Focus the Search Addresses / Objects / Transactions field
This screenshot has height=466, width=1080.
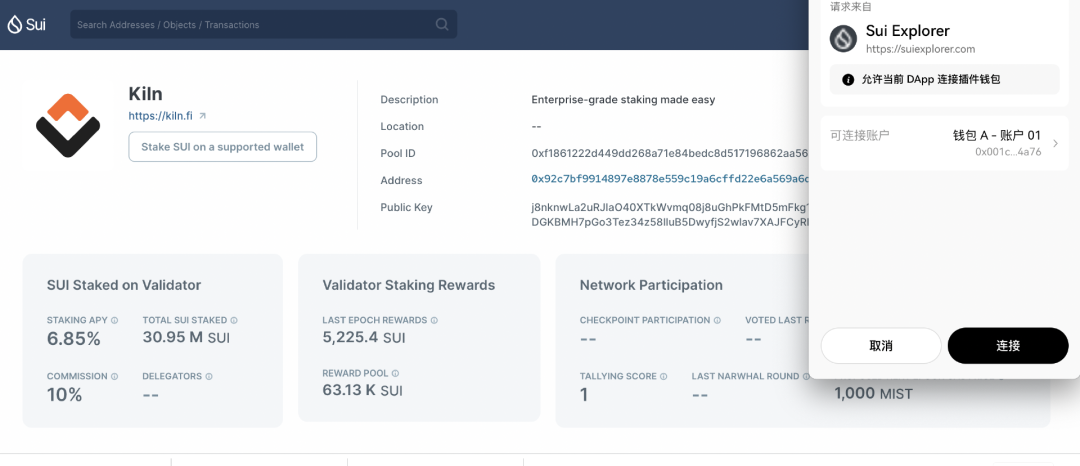[x=264, y=25]
